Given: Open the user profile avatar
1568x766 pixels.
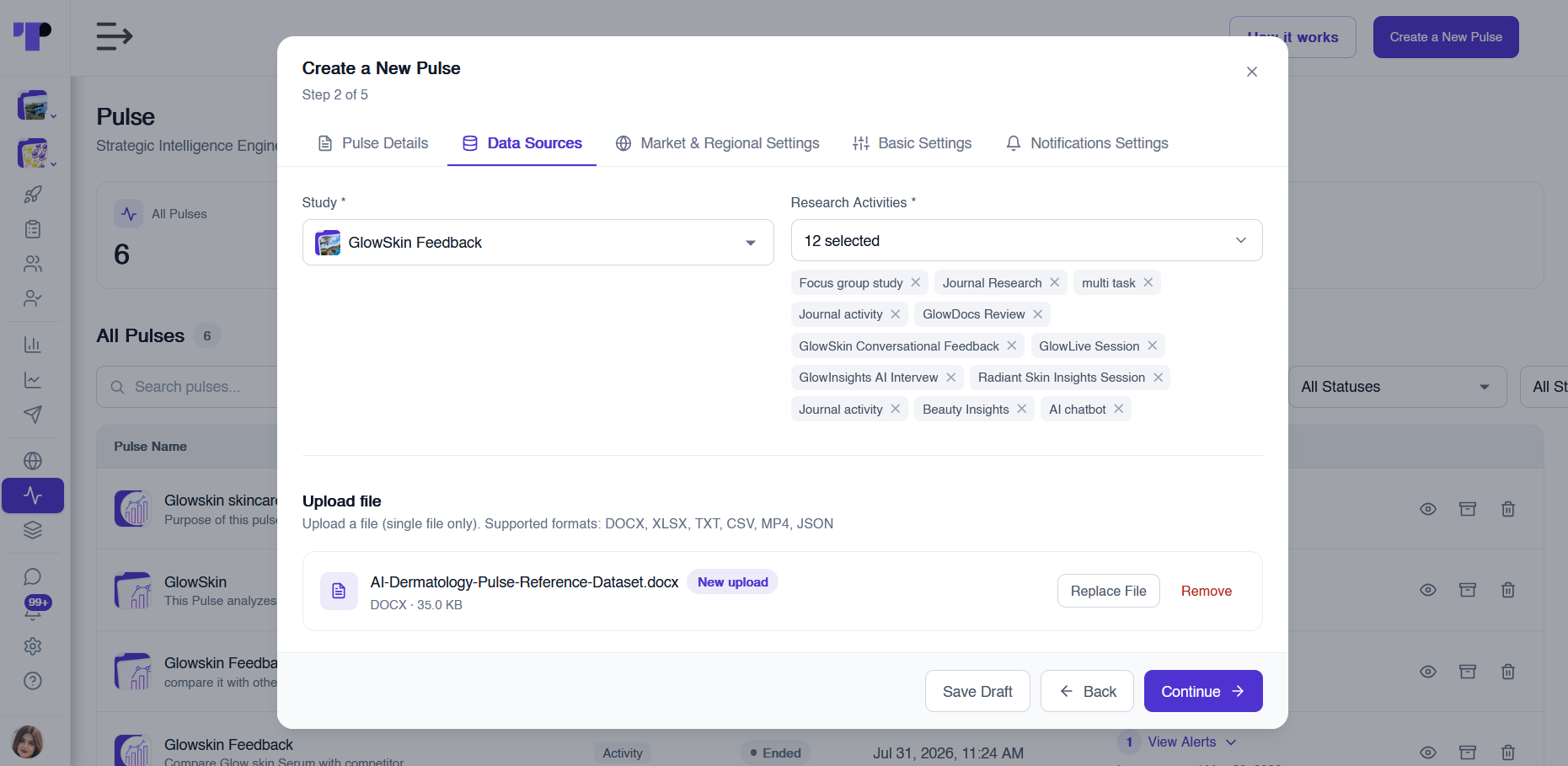Looking at the screenshot, I should [28, 742].
